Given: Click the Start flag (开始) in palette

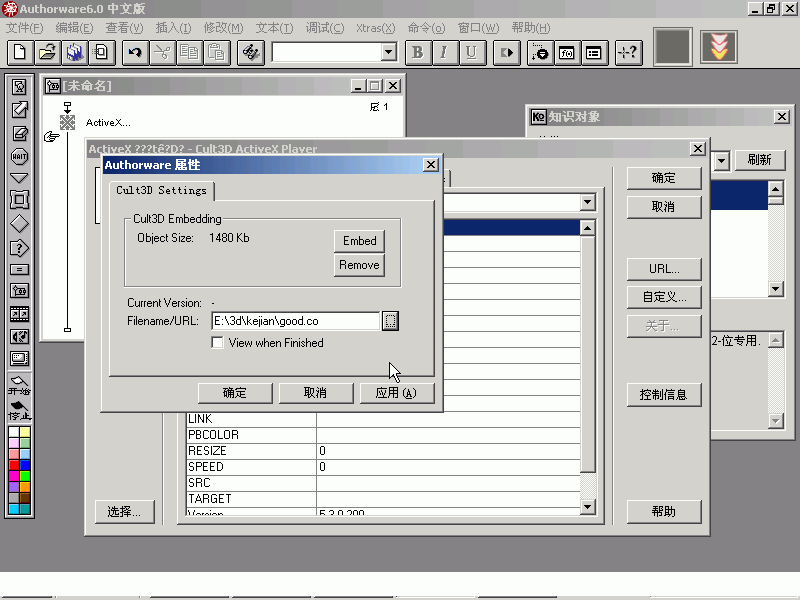Looking at the screenshot, I should tap(19, 386).
